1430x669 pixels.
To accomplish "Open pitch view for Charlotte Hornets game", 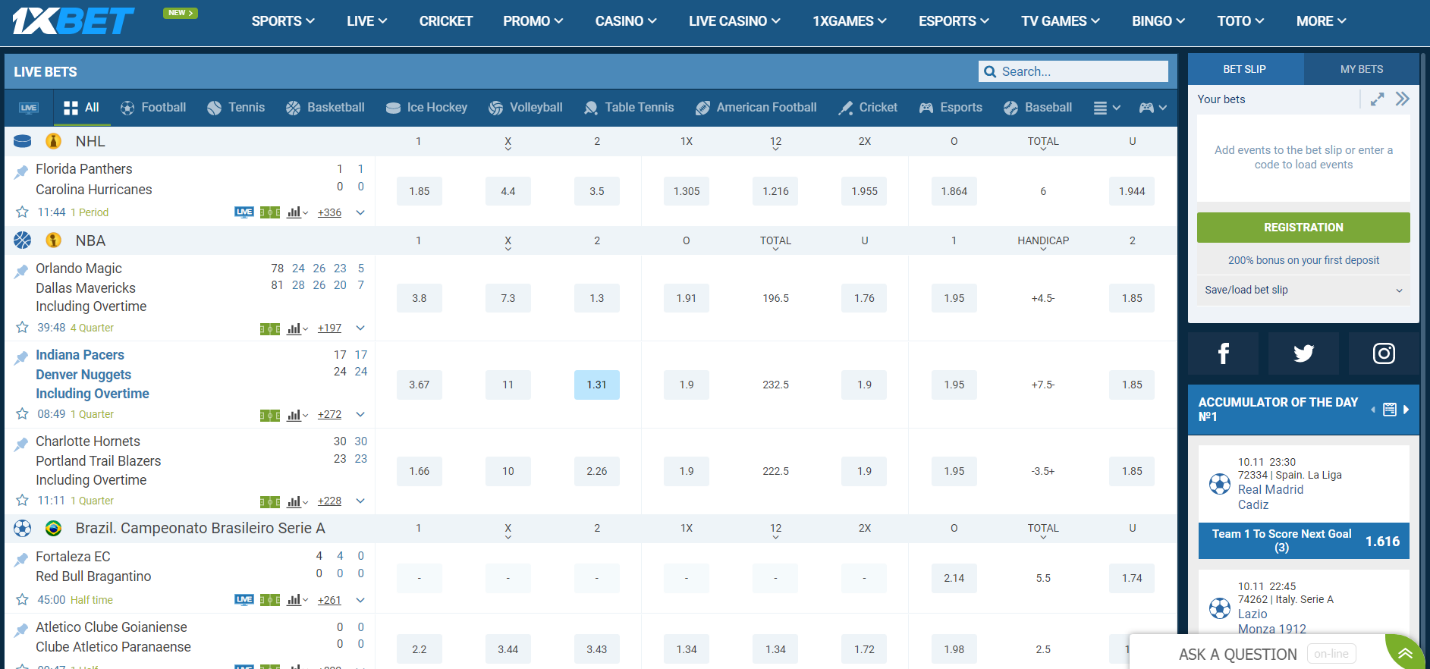I will (x=269, y=501).
